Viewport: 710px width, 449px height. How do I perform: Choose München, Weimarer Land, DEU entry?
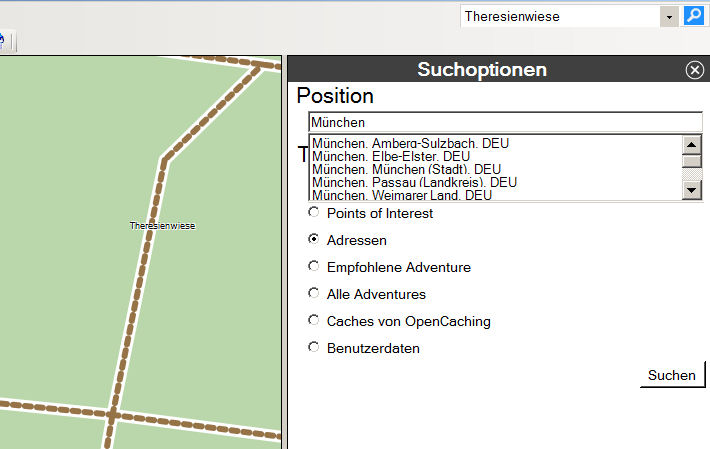pyautogui.click(x=402, y=195)
